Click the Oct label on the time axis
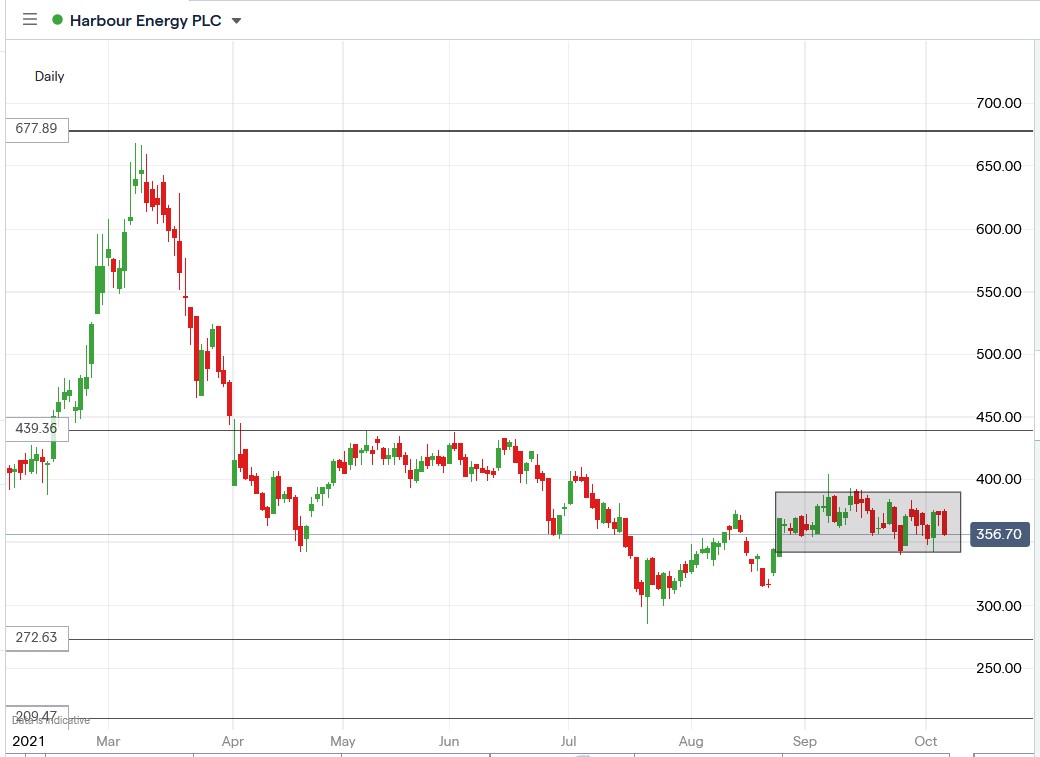 point(925,741)
